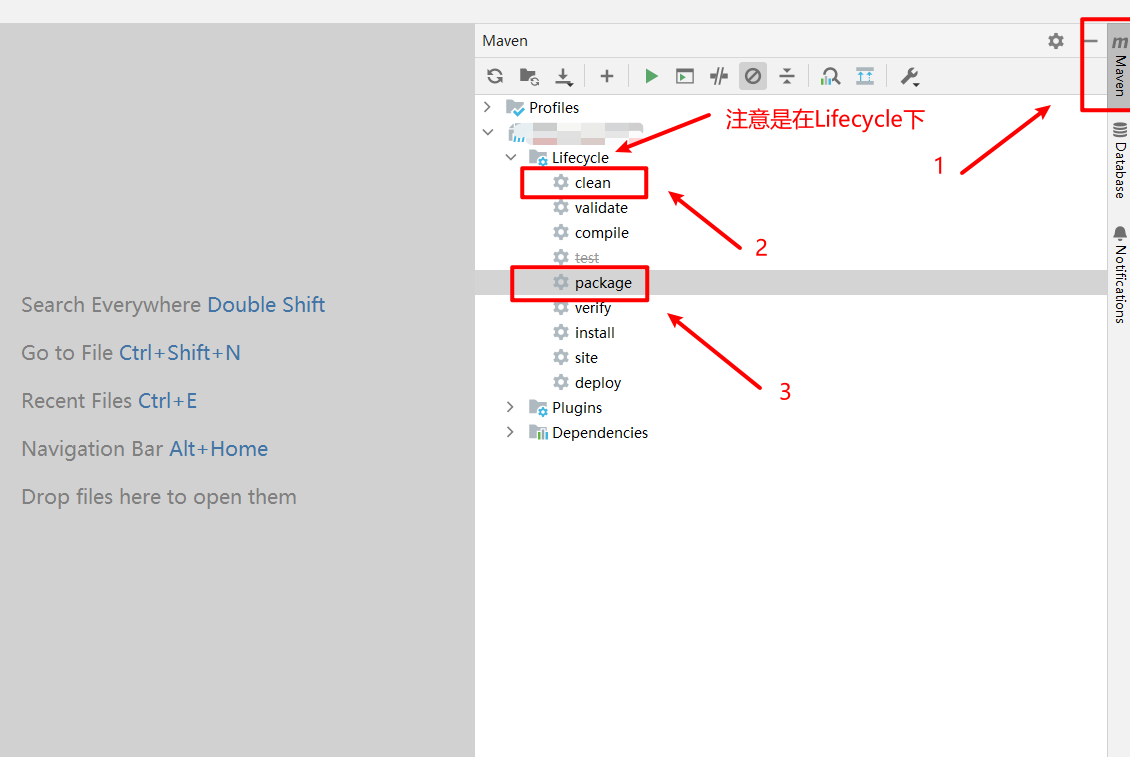Viewport: 1130px width, 757px height.
Task: Select the compile lifecycle goal
Action: click(602, 233)
